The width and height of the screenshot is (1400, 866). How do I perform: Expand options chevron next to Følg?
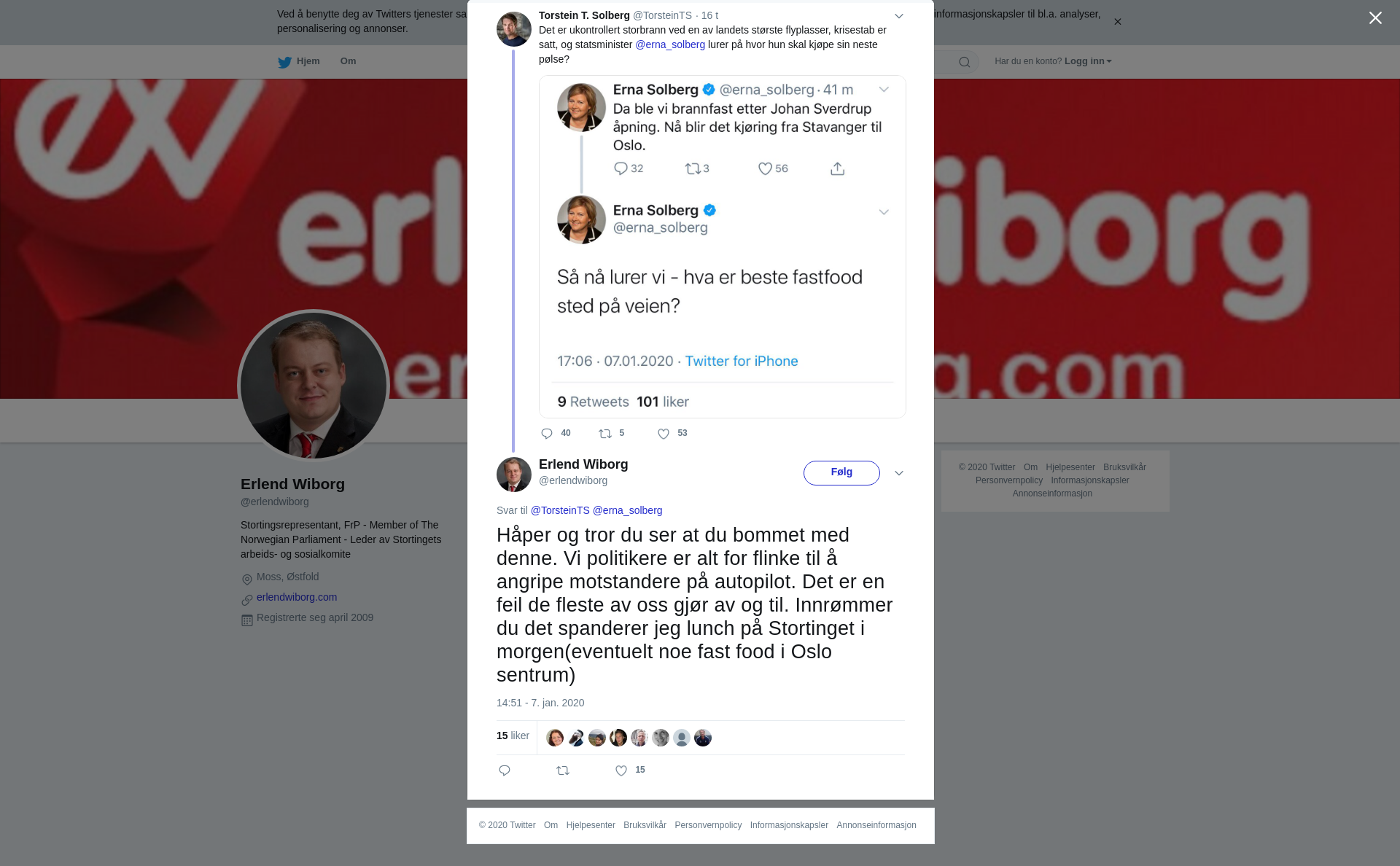coord(899,473)
